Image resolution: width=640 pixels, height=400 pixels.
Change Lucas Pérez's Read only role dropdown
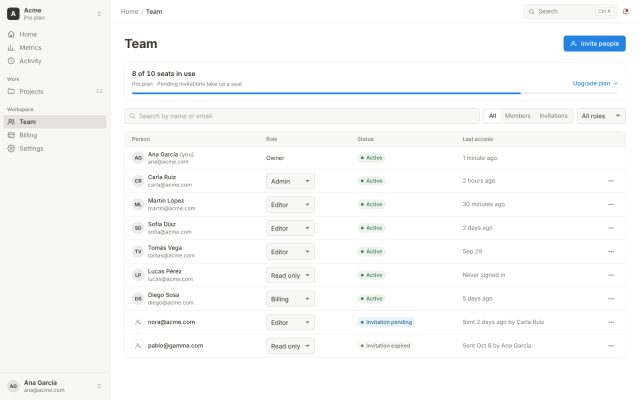pyautogui.click(x=290, y=276)
